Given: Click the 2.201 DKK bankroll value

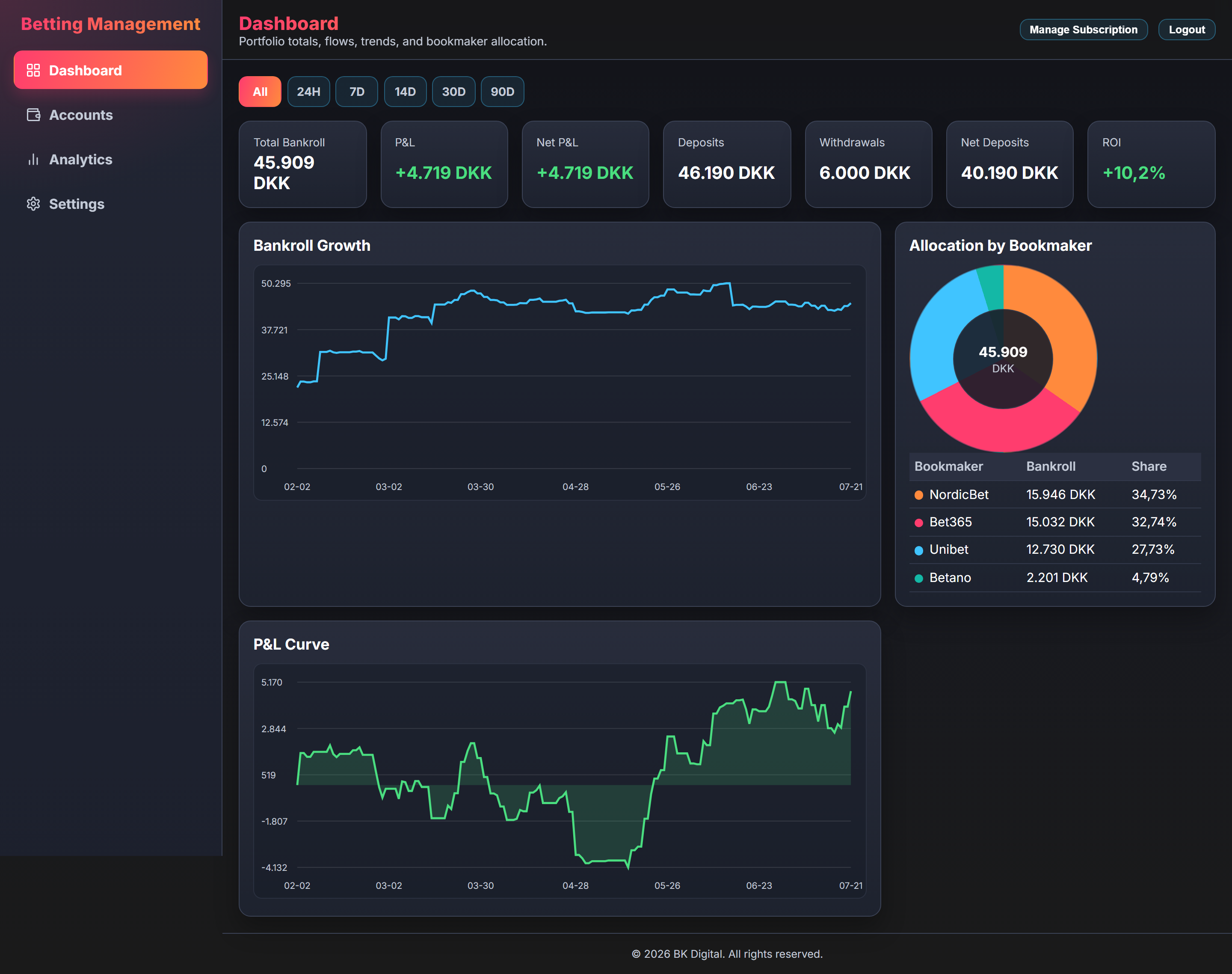Looking at the screenshot, I should pos(1057,578).
